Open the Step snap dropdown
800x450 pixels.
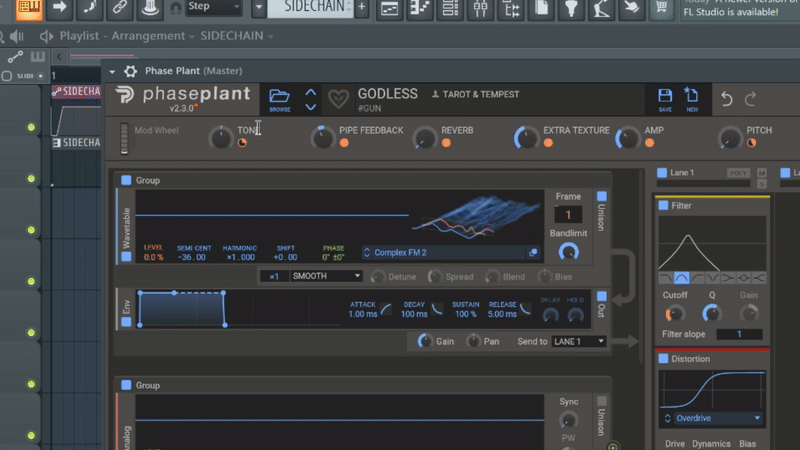213,7
